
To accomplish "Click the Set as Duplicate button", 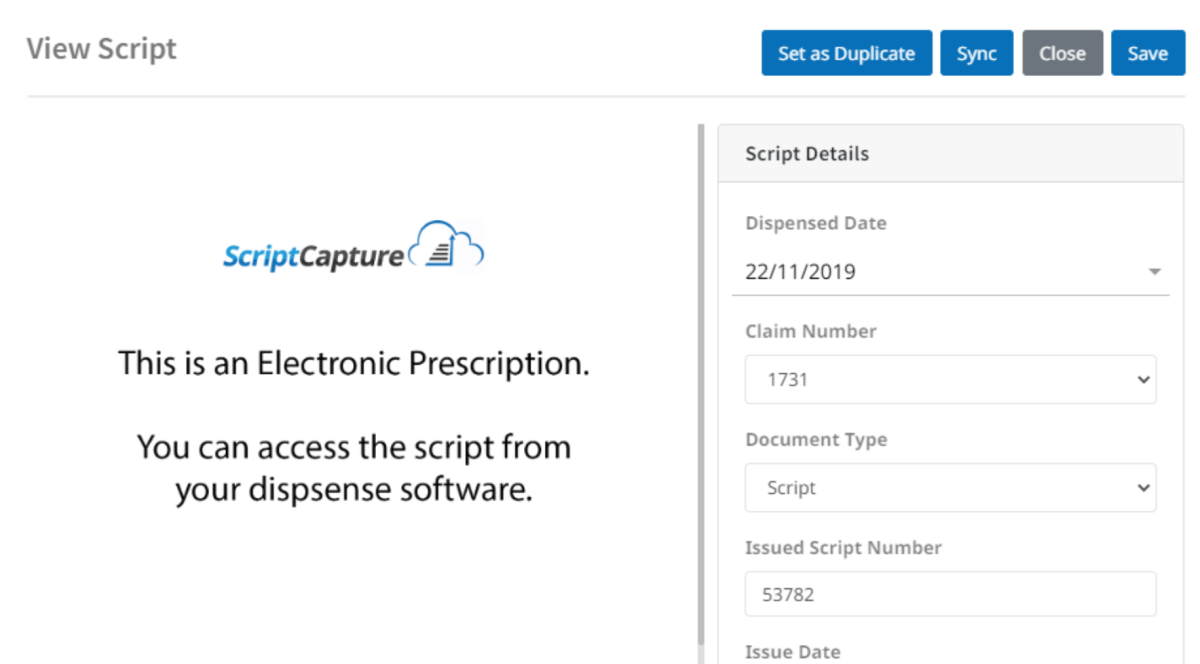I will (846, 52).
